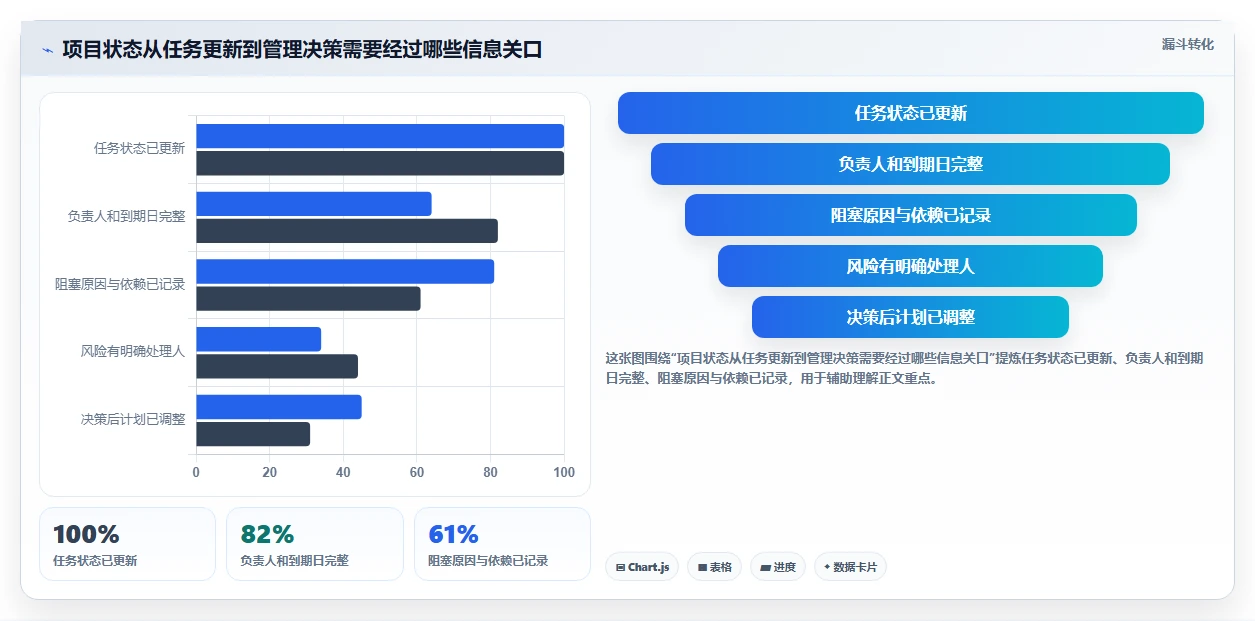Click x-axis tick label 20
Viewport: 1255px width, 621px height.
click(x=270, y=472)
